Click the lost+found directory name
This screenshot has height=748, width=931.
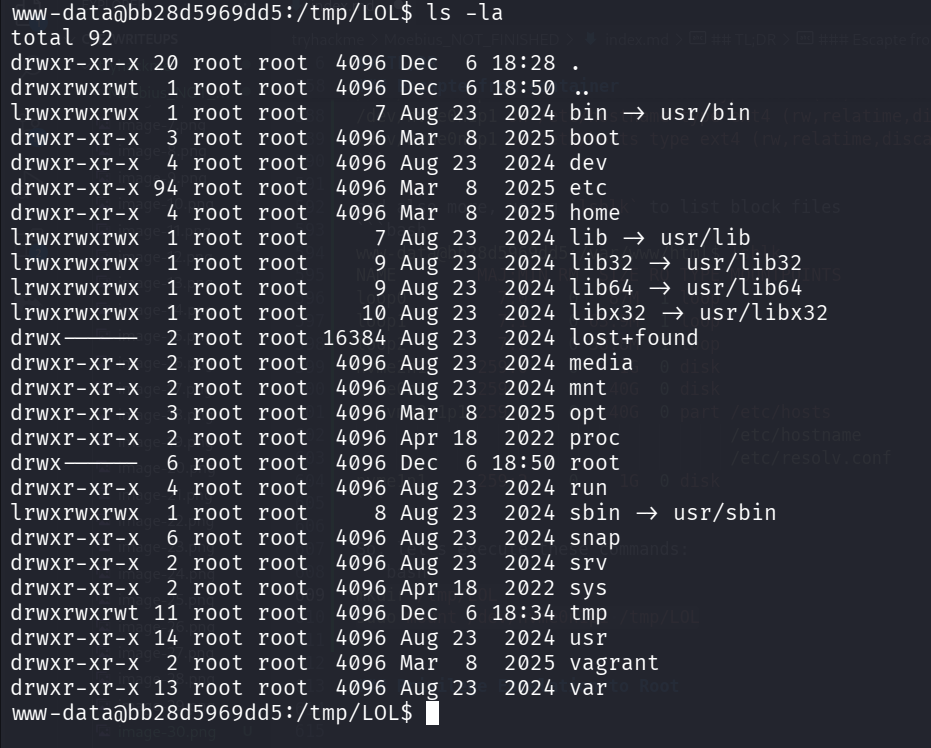click(633, 338)
